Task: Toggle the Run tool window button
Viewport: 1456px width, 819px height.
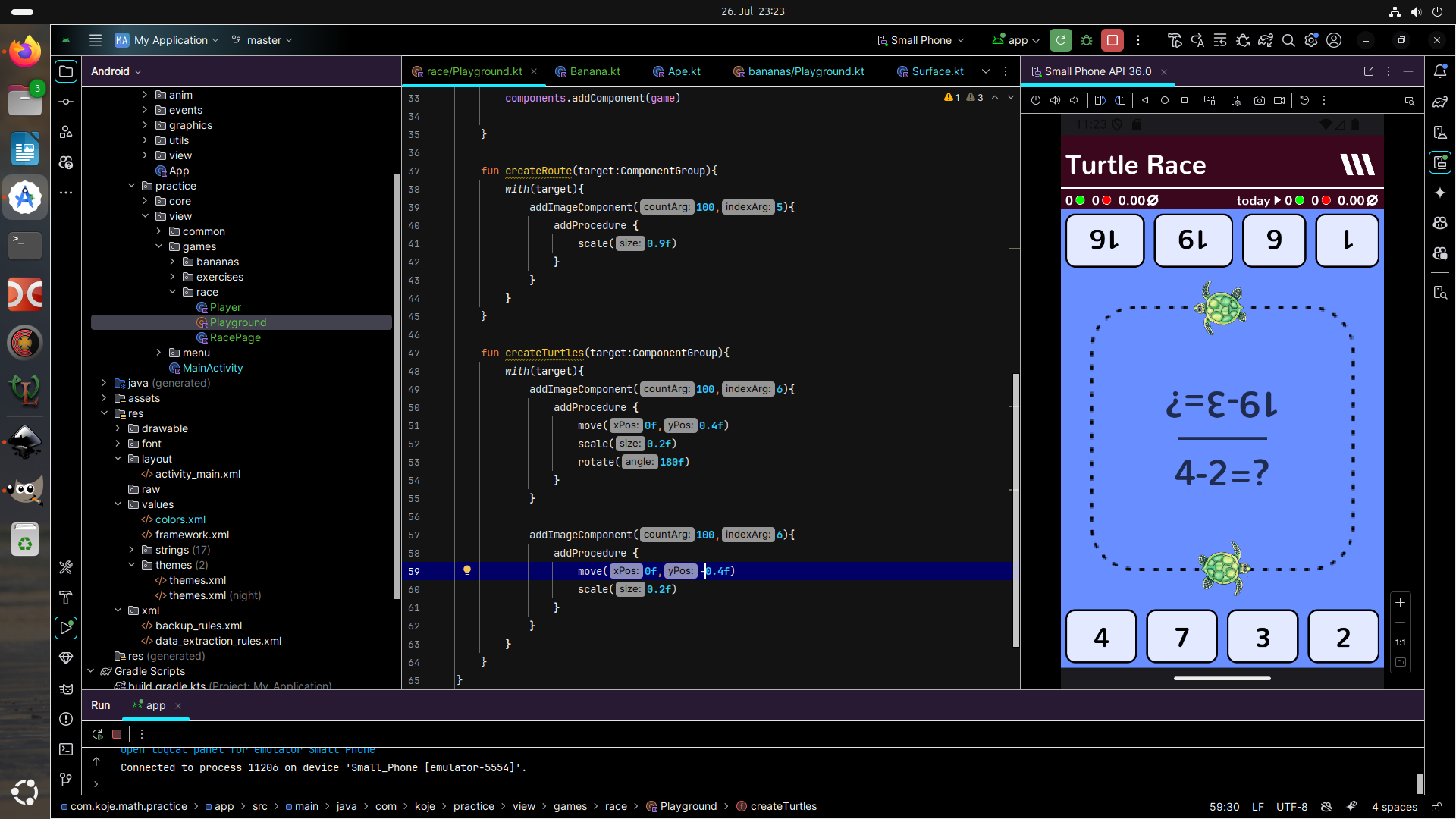Action: [66, 627]
